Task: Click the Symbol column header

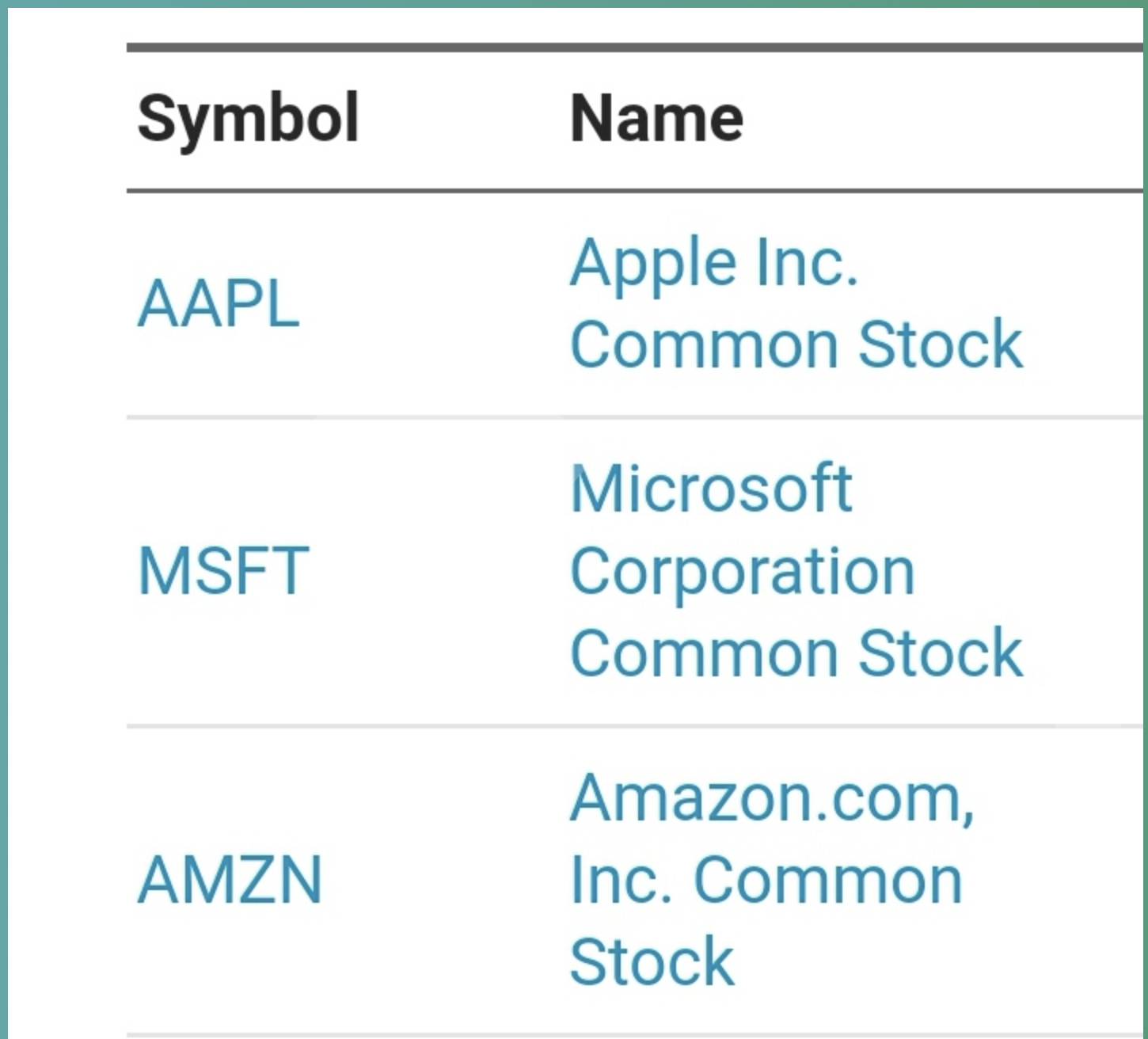Action: [248, 119]
